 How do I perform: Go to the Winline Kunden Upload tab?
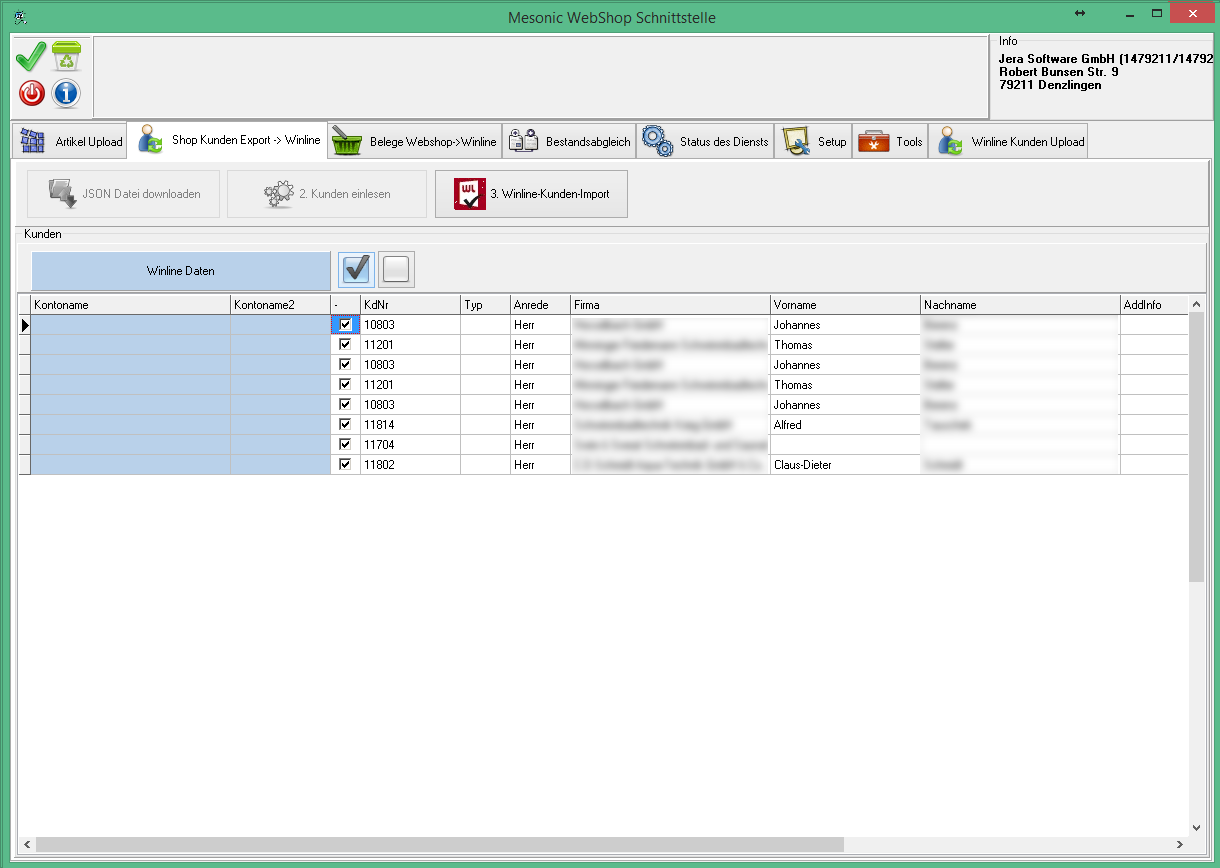coord(1010,141)
